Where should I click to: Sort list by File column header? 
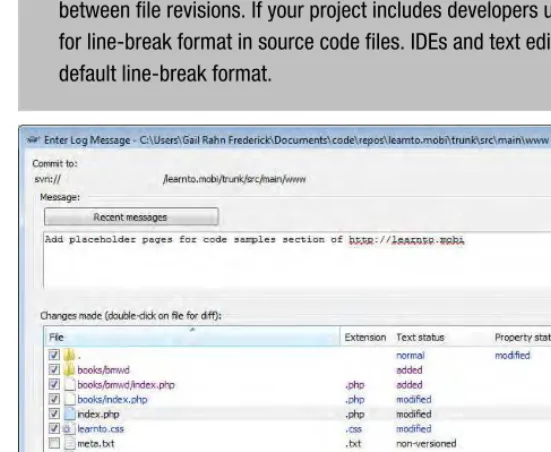coord(192,337)
